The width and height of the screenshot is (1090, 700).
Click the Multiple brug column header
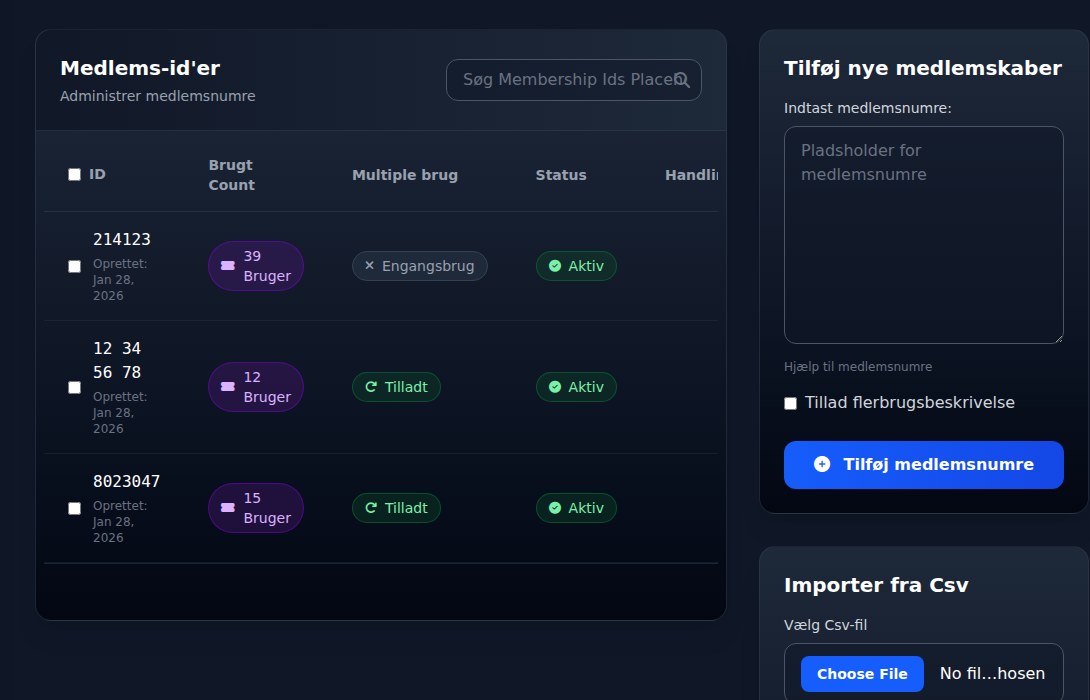[405, 175]
